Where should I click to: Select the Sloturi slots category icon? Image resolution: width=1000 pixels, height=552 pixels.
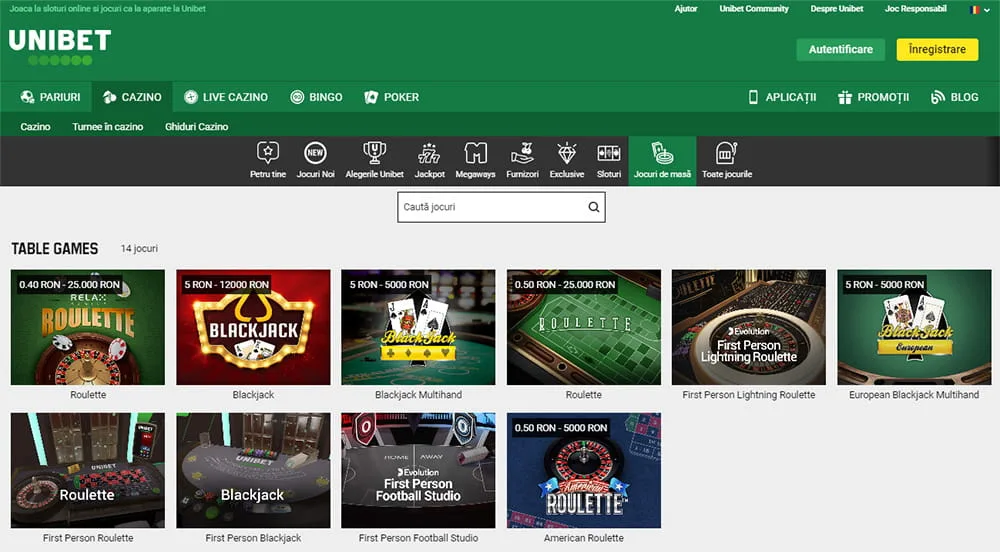tap(608, 154)
